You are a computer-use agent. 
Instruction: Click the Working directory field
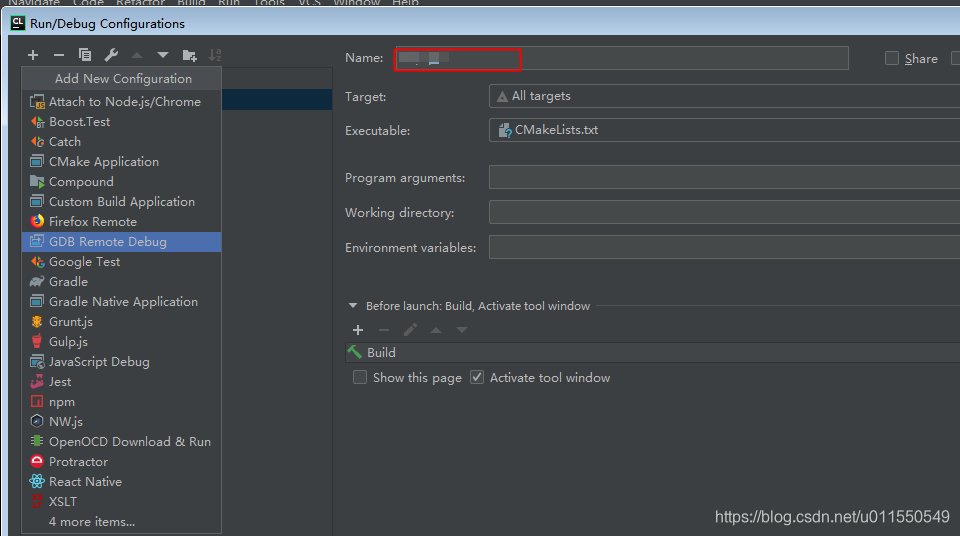point(724,213)
